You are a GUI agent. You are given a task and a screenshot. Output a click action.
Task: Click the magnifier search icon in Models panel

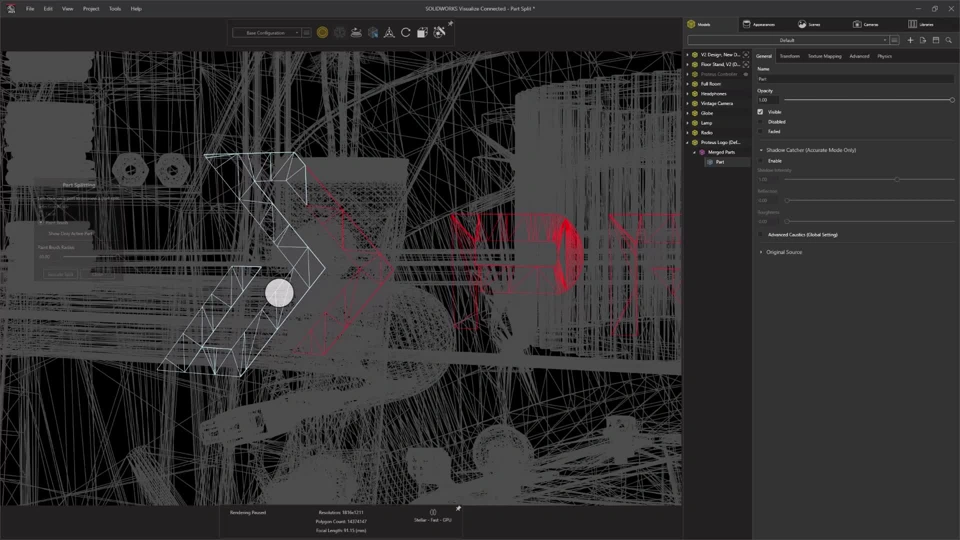click(949, 41)
